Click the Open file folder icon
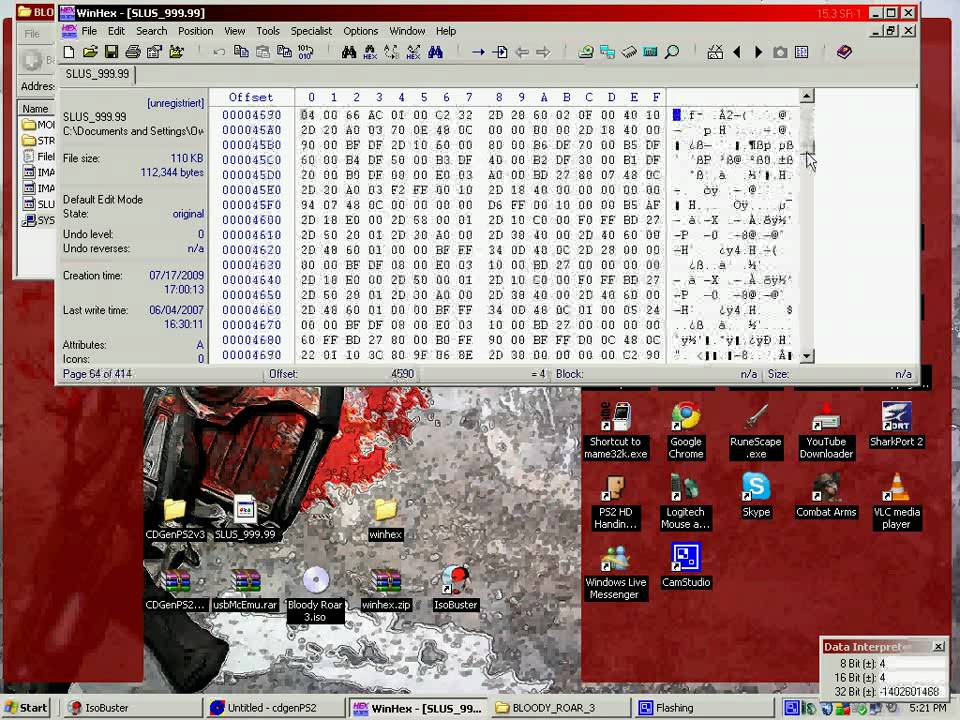The width and height of the screenshot is (960, 720). click(x=90, y=52)
